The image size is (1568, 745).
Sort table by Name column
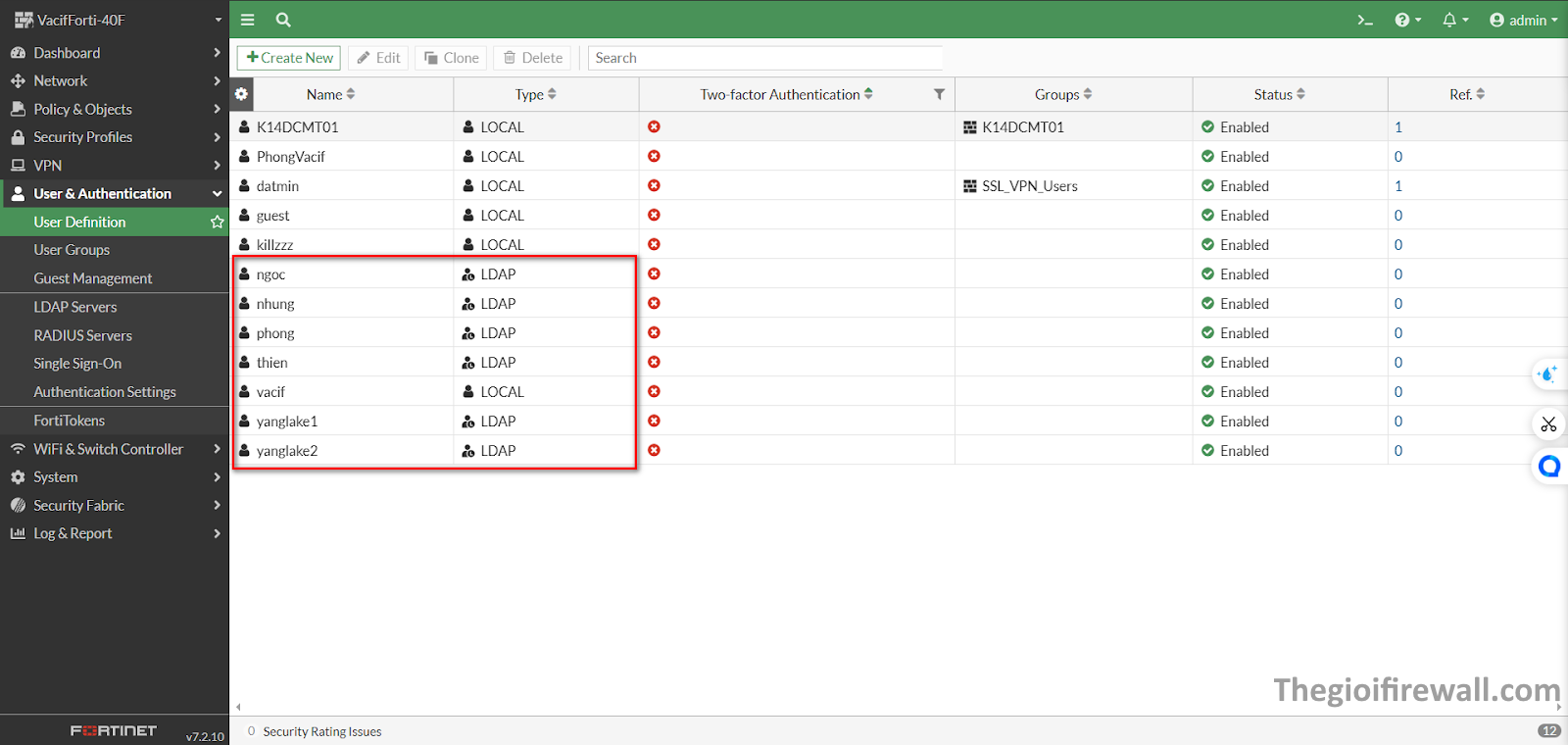330,94
